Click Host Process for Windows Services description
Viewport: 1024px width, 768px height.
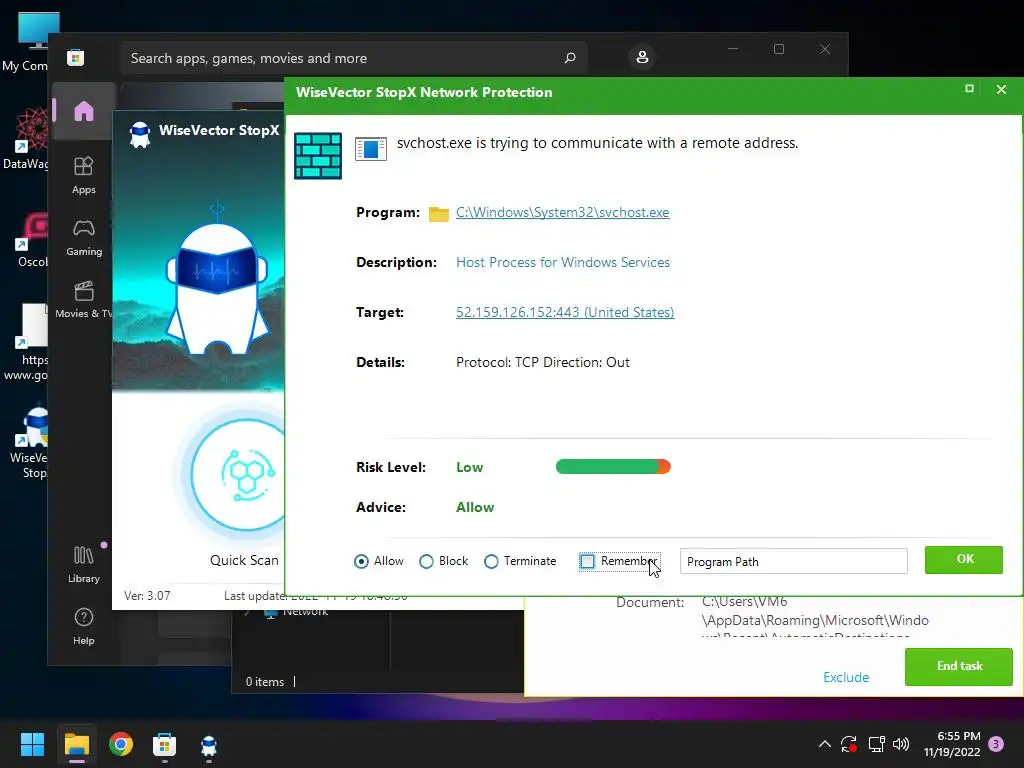[563, 263]
